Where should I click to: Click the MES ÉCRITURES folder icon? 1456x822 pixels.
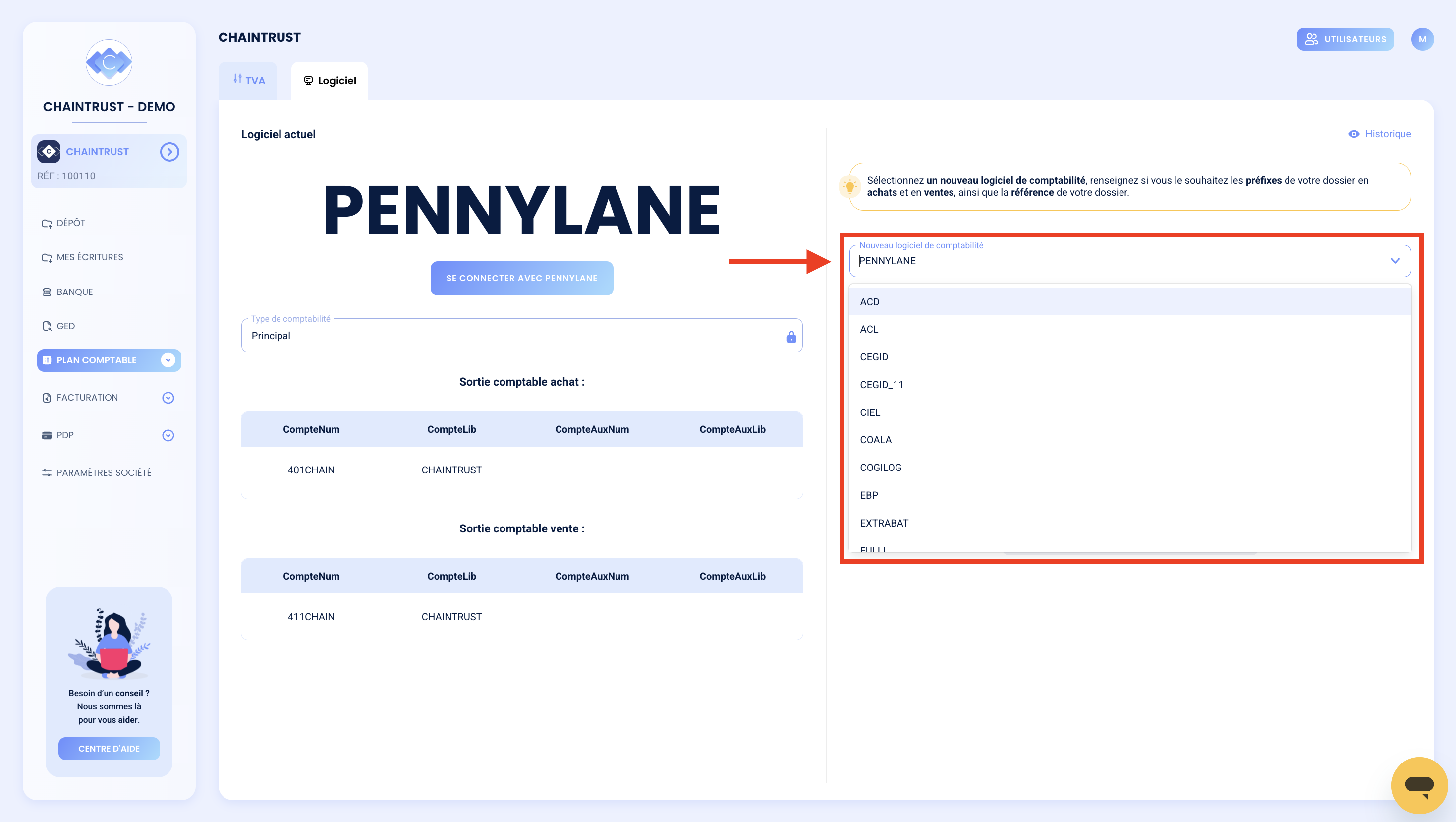click(x=47, y=257)
